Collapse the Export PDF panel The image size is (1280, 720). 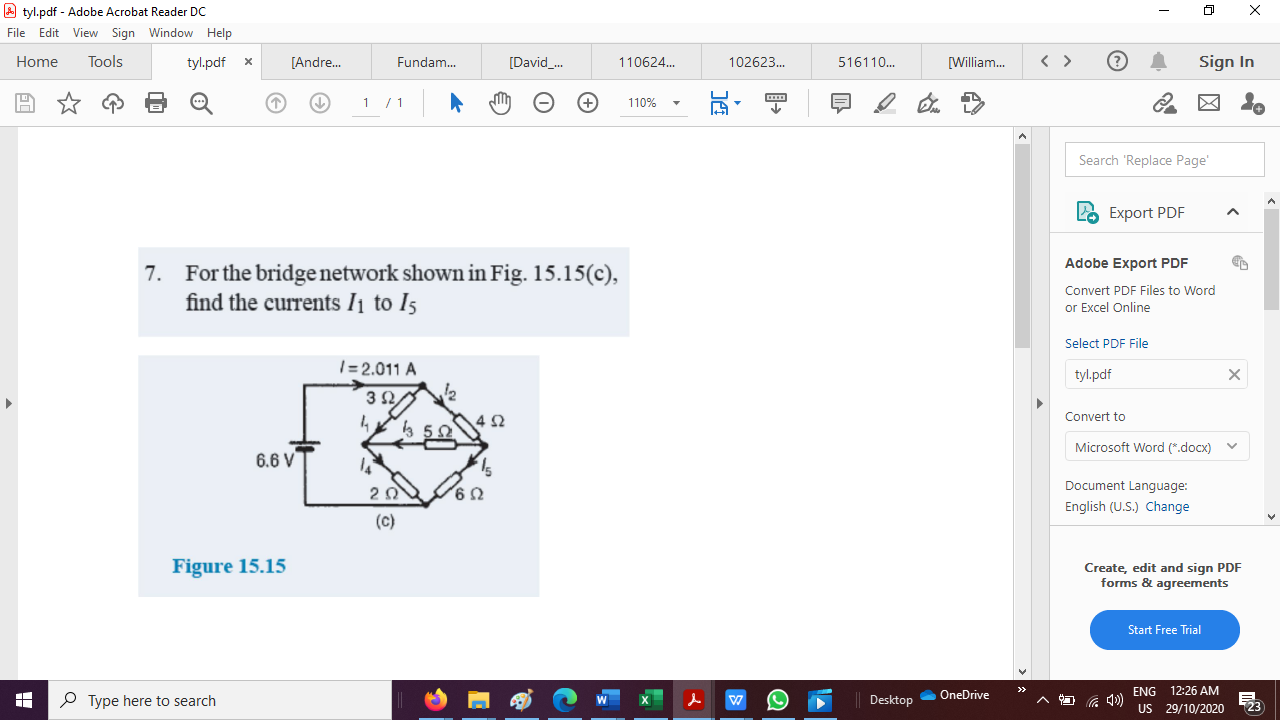1233,212
